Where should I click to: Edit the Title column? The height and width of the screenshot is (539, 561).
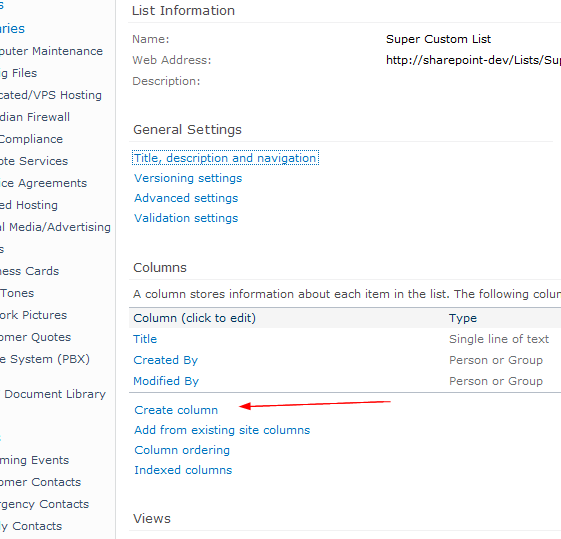click(x=145, y=339)
